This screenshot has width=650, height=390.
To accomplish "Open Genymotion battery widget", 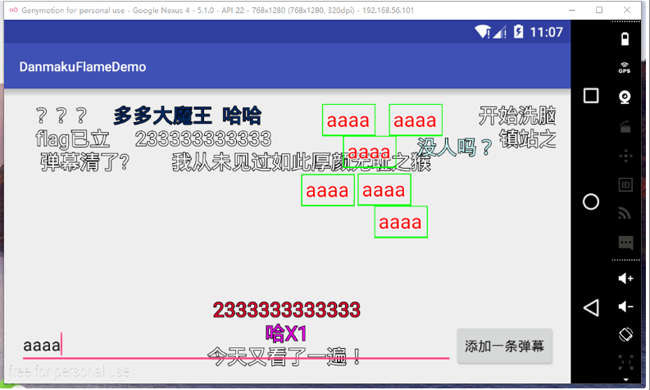I will tap(625, 39).
